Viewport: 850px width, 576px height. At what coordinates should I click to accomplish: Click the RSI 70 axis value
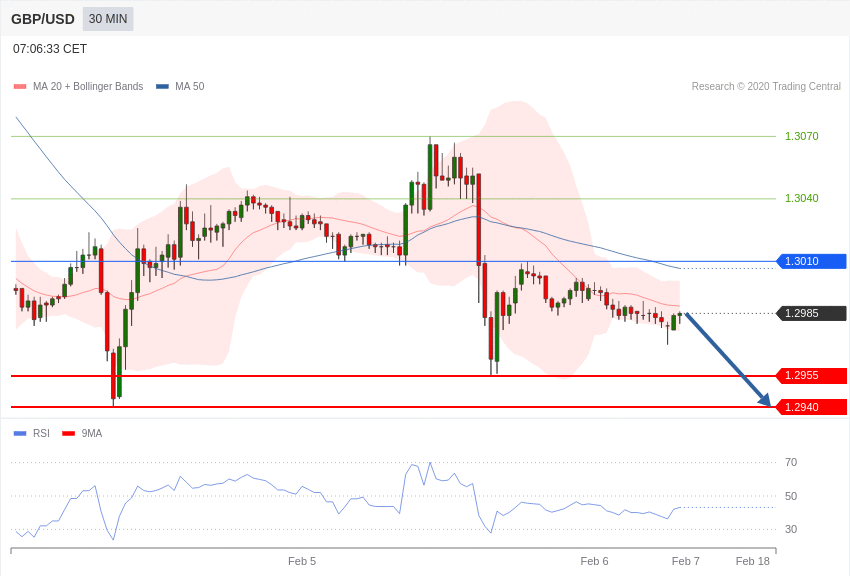point(791,462)
